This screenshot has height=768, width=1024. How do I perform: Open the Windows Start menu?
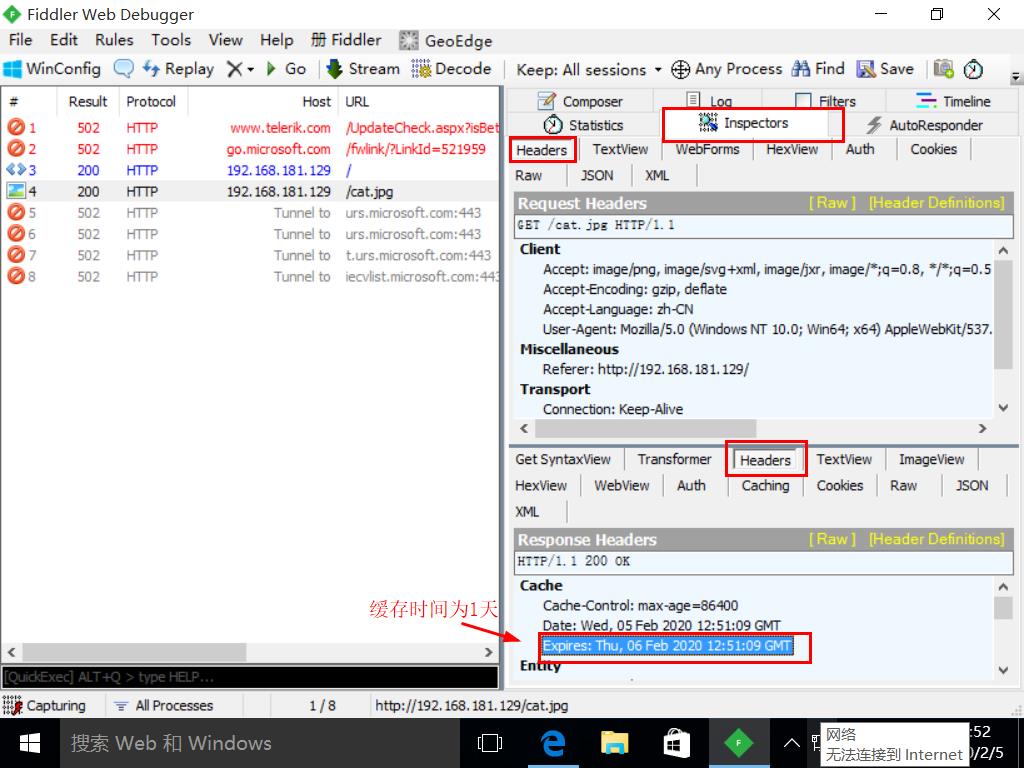[30, 743]
